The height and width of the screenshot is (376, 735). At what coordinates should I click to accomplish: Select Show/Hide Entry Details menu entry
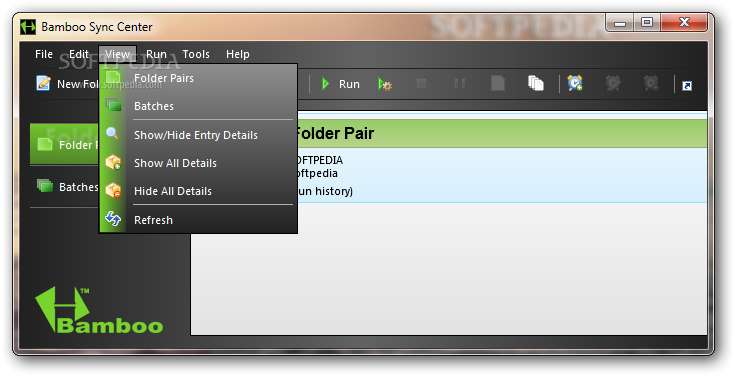point(198,135)
